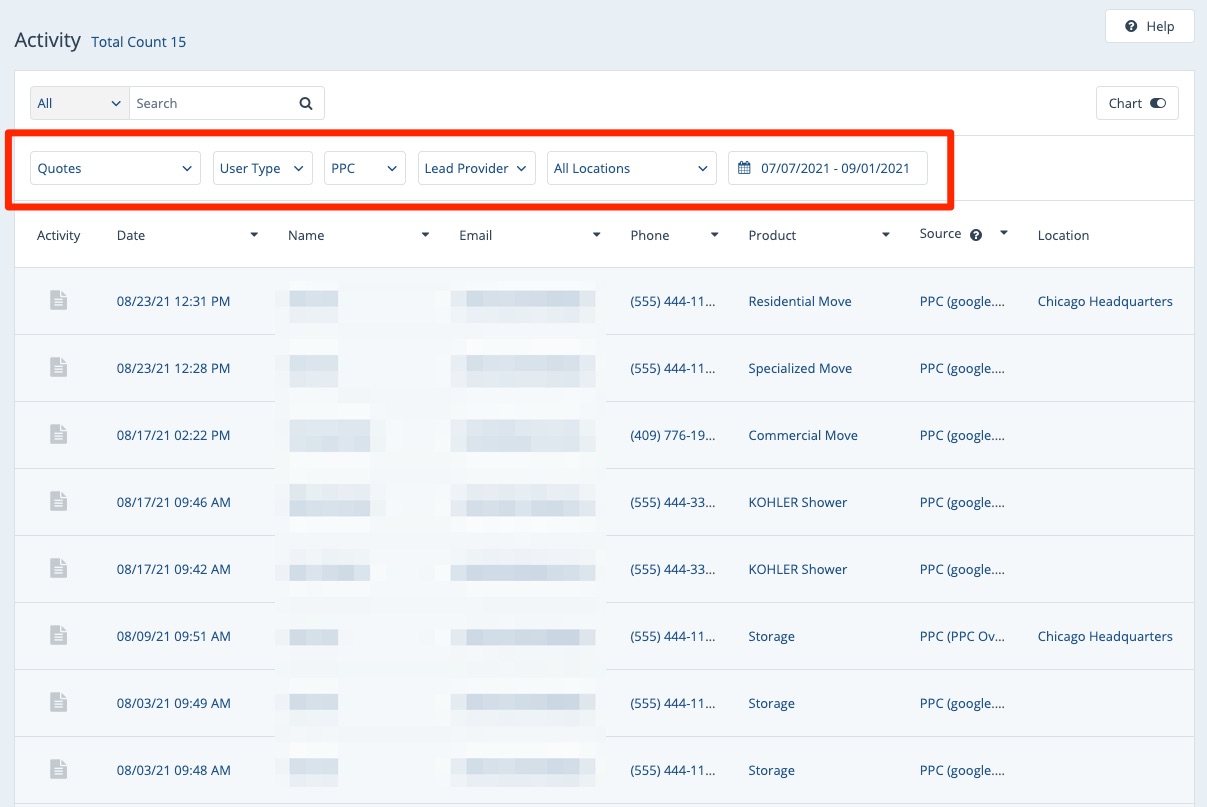Screen dimensions: 1207x807
Task: Open the User Type filter dropdown
Action: click(262, 168)
